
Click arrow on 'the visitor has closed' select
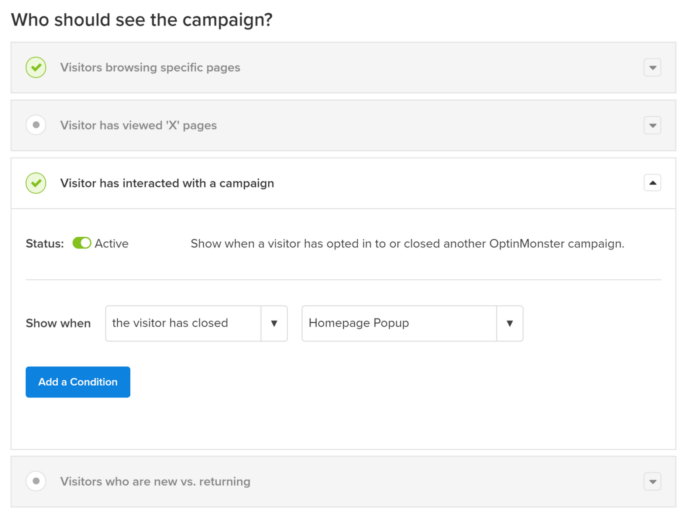coord(274,323)
